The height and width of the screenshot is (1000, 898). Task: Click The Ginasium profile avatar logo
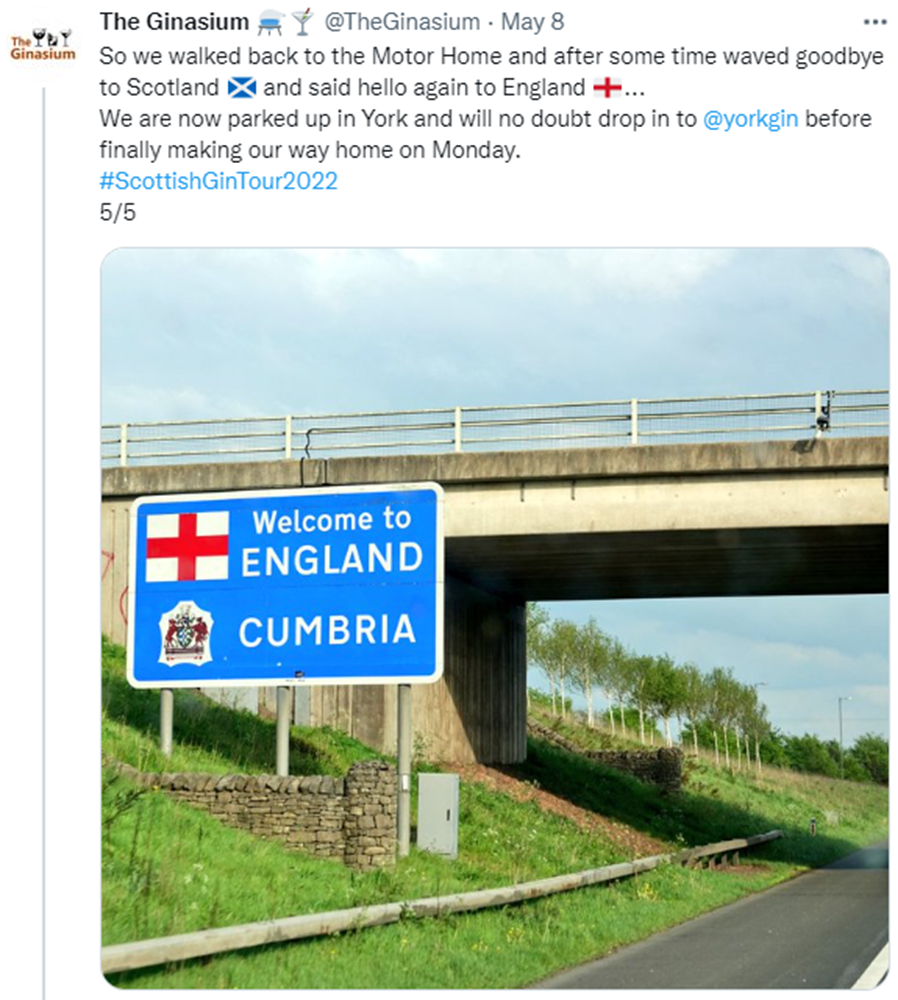pyautogui.click(x=42, y=44)
